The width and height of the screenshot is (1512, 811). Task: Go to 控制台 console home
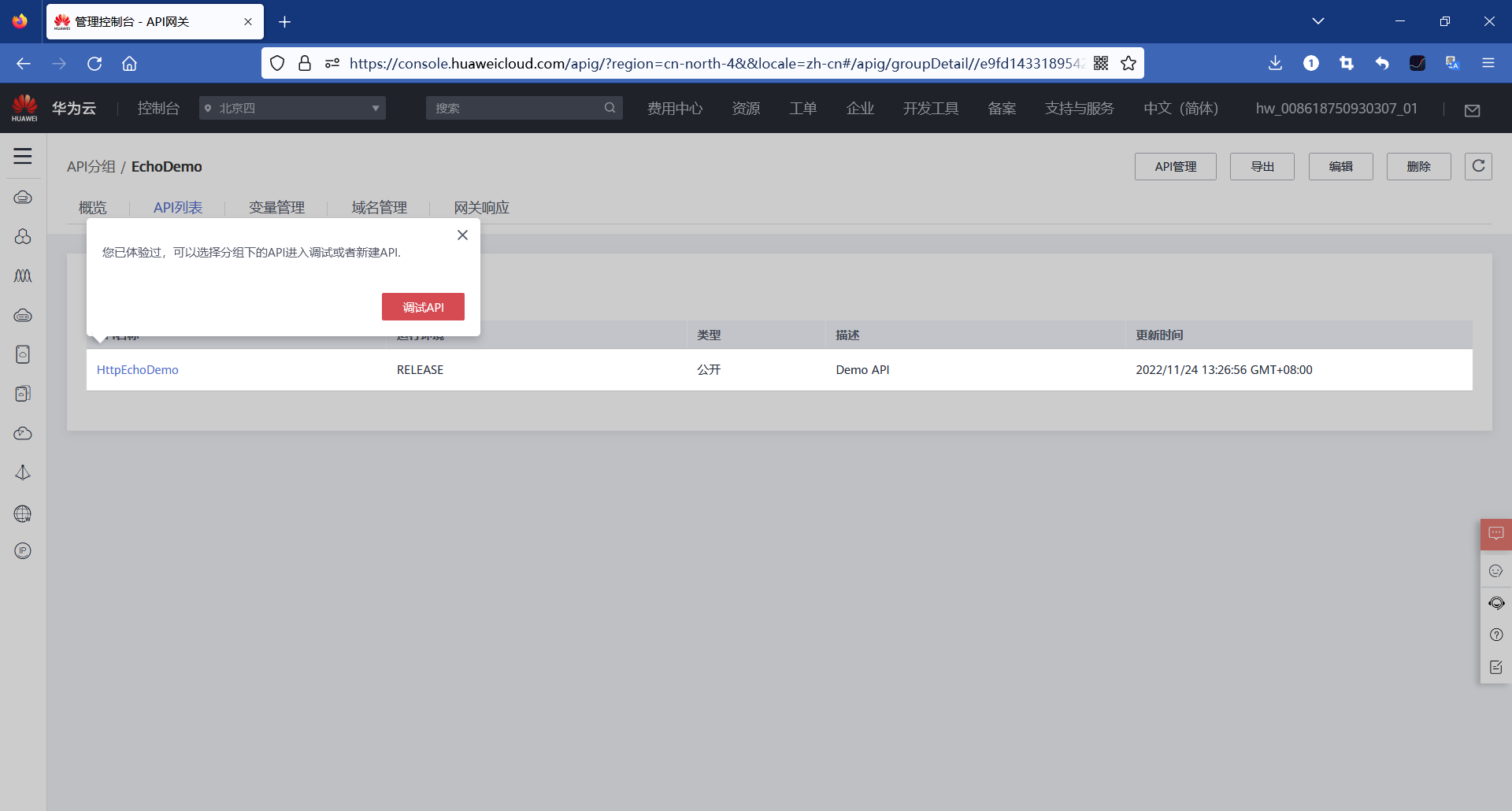158,108
